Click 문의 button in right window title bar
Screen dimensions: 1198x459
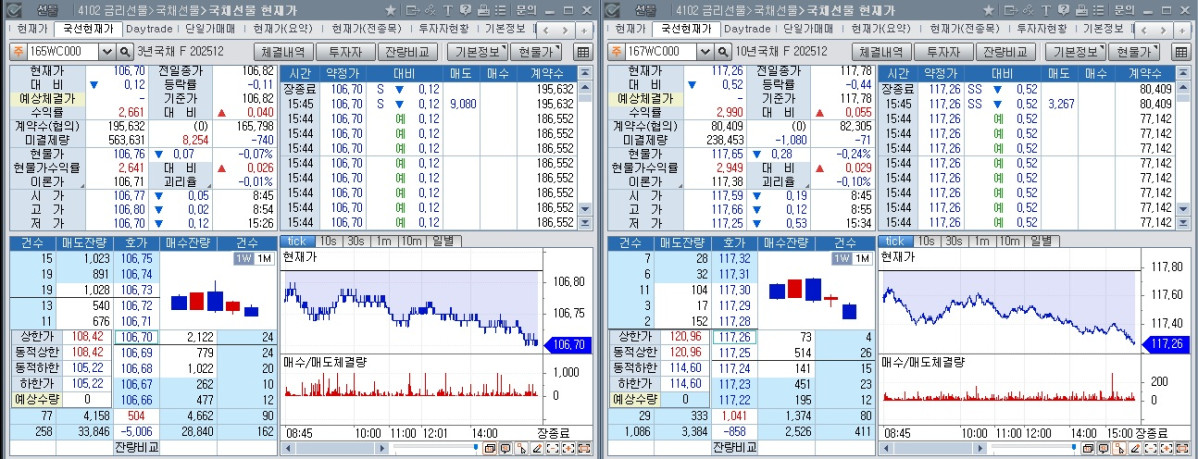click(1125, 10)
